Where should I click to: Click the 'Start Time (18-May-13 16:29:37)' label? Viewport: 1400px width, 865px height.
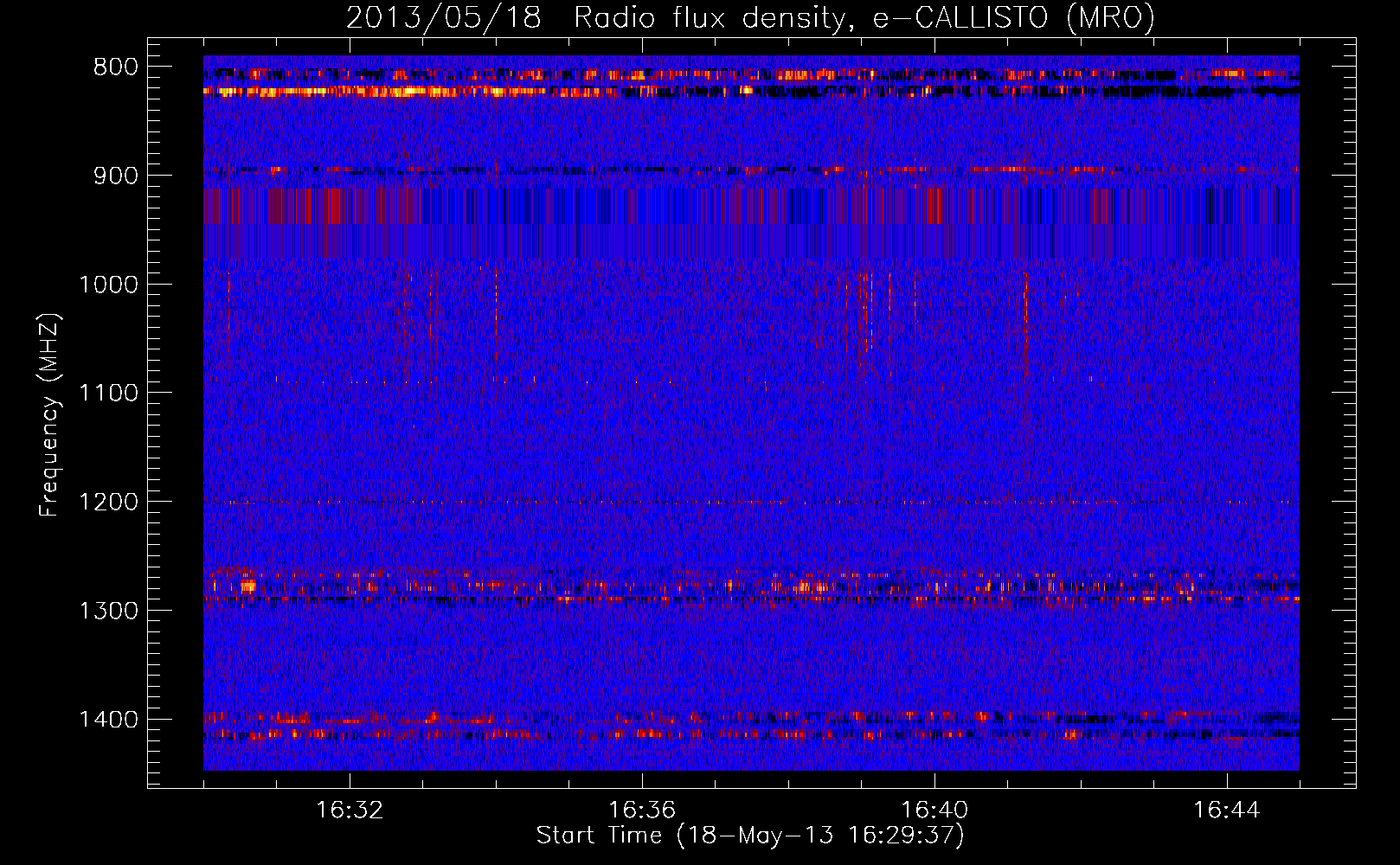(x=750, y=836)
